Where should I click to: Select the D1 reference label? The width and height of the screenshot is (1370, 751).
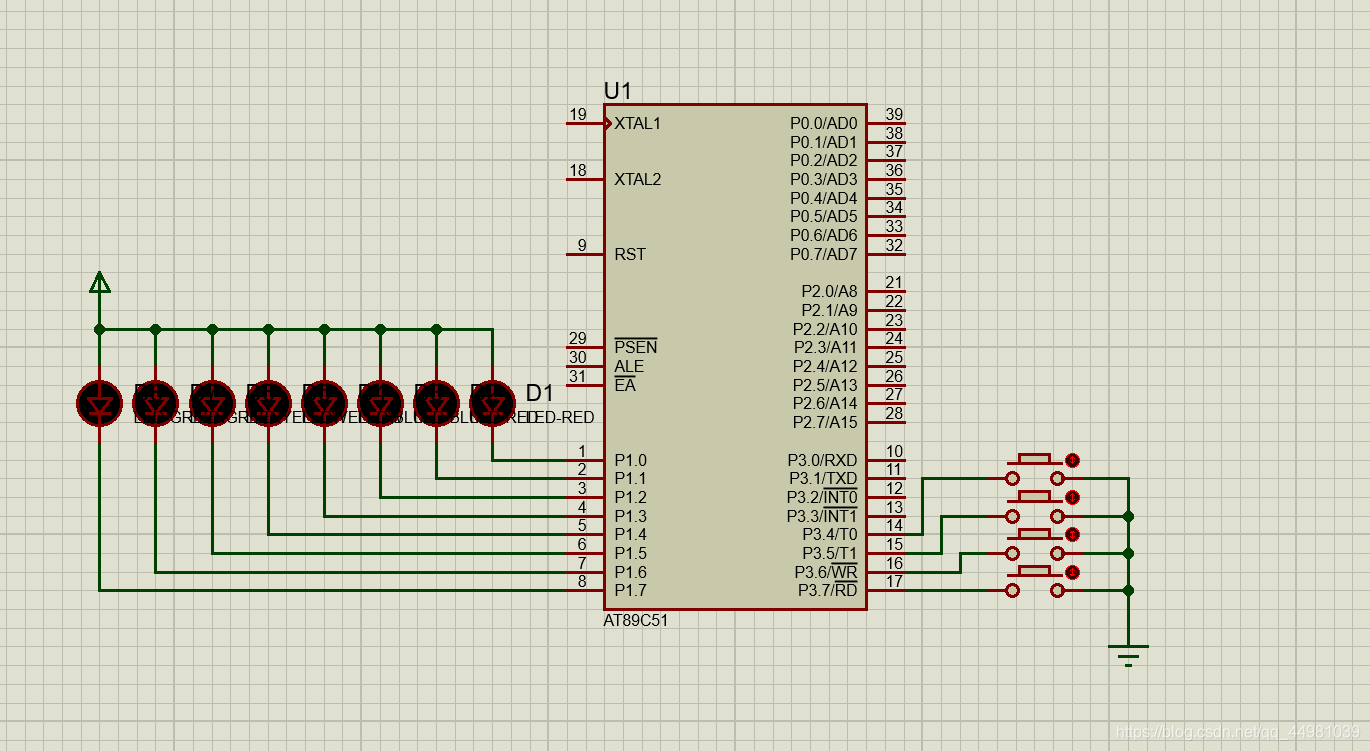(540, 393)
